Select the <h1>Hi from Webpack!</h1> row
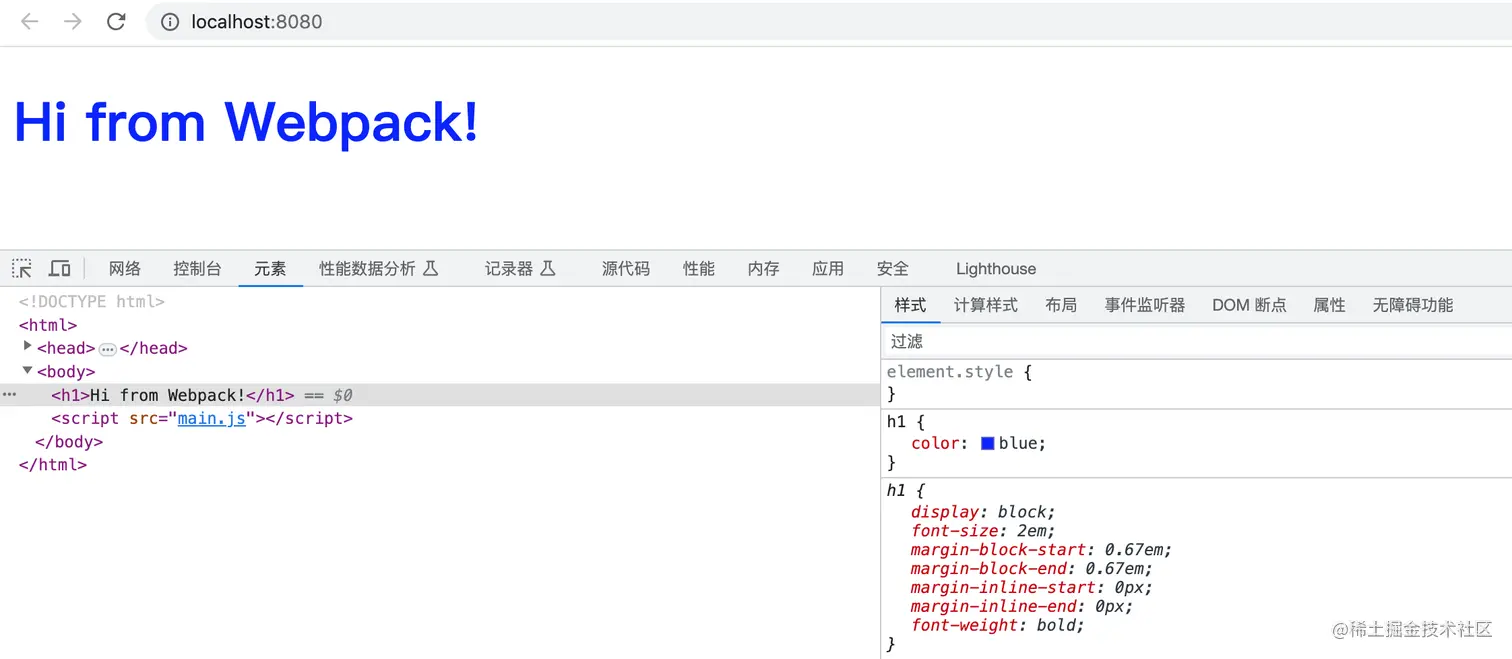Viewport: 1512px width, 659px height. pyautogui.click(x=440, y=395)
